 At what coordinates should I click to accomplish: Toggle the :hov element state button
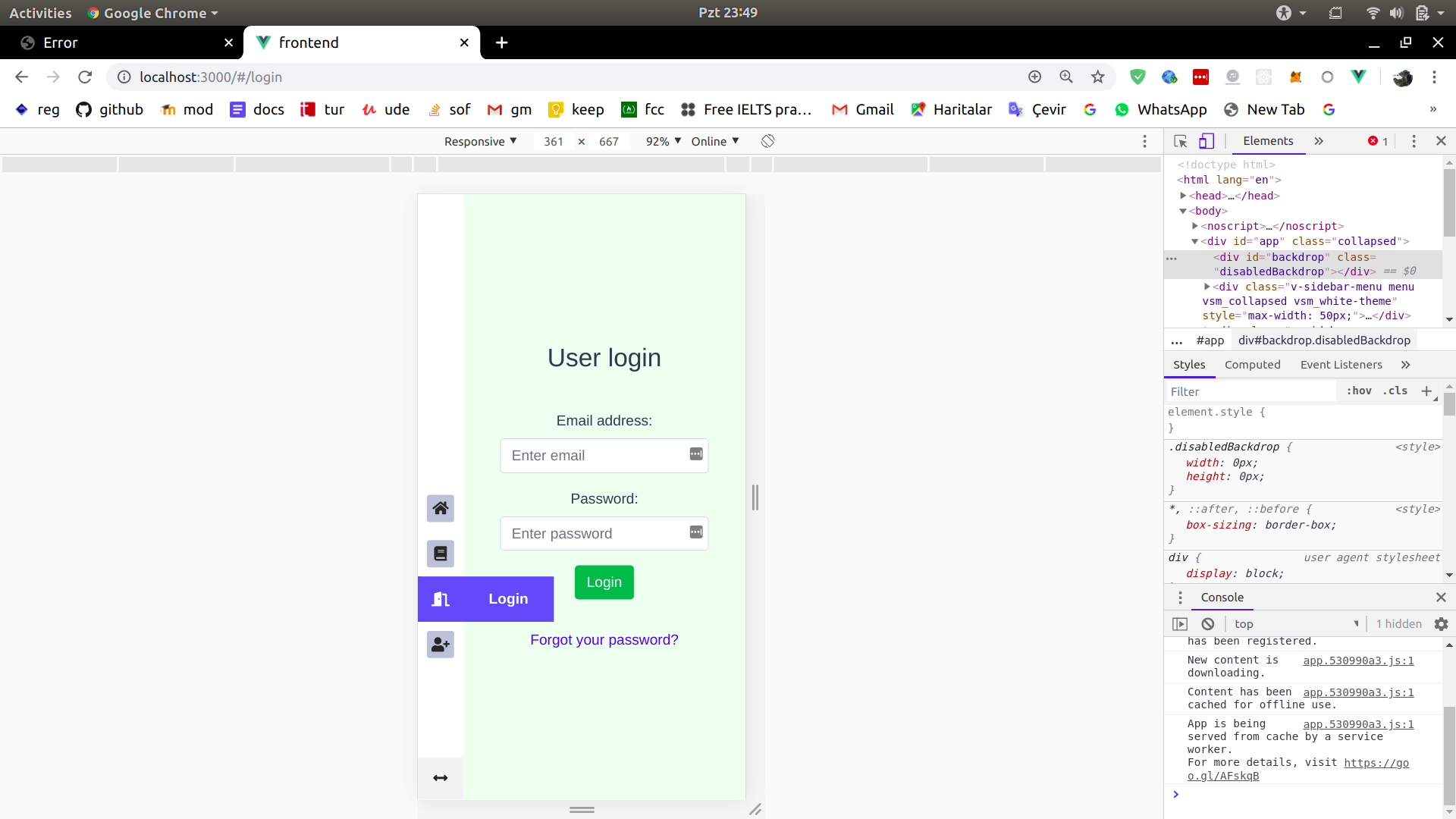[1358, 391]
